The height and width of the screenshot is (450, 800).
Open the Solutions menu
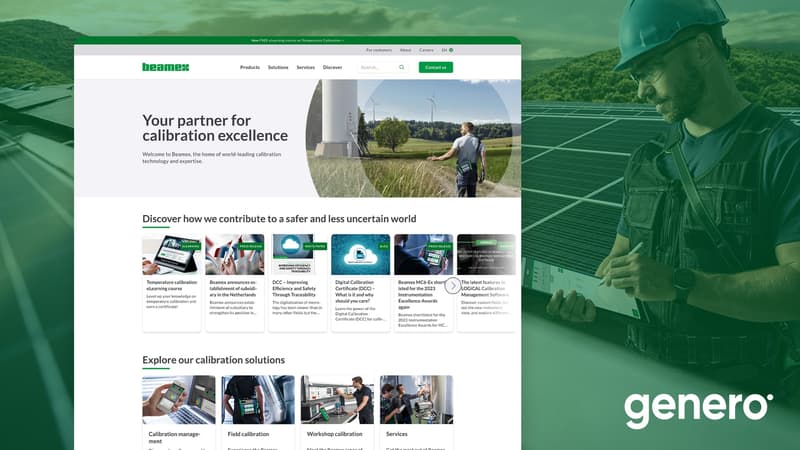coord(278,67)
